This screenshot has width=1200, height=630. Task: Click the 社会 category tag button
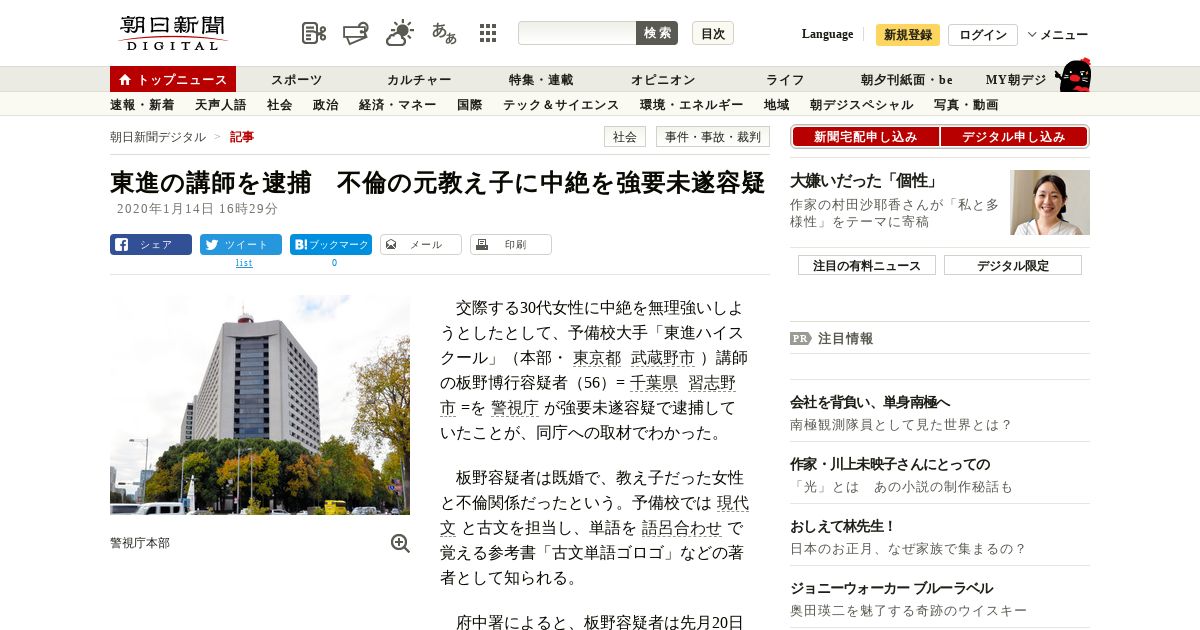625,137
